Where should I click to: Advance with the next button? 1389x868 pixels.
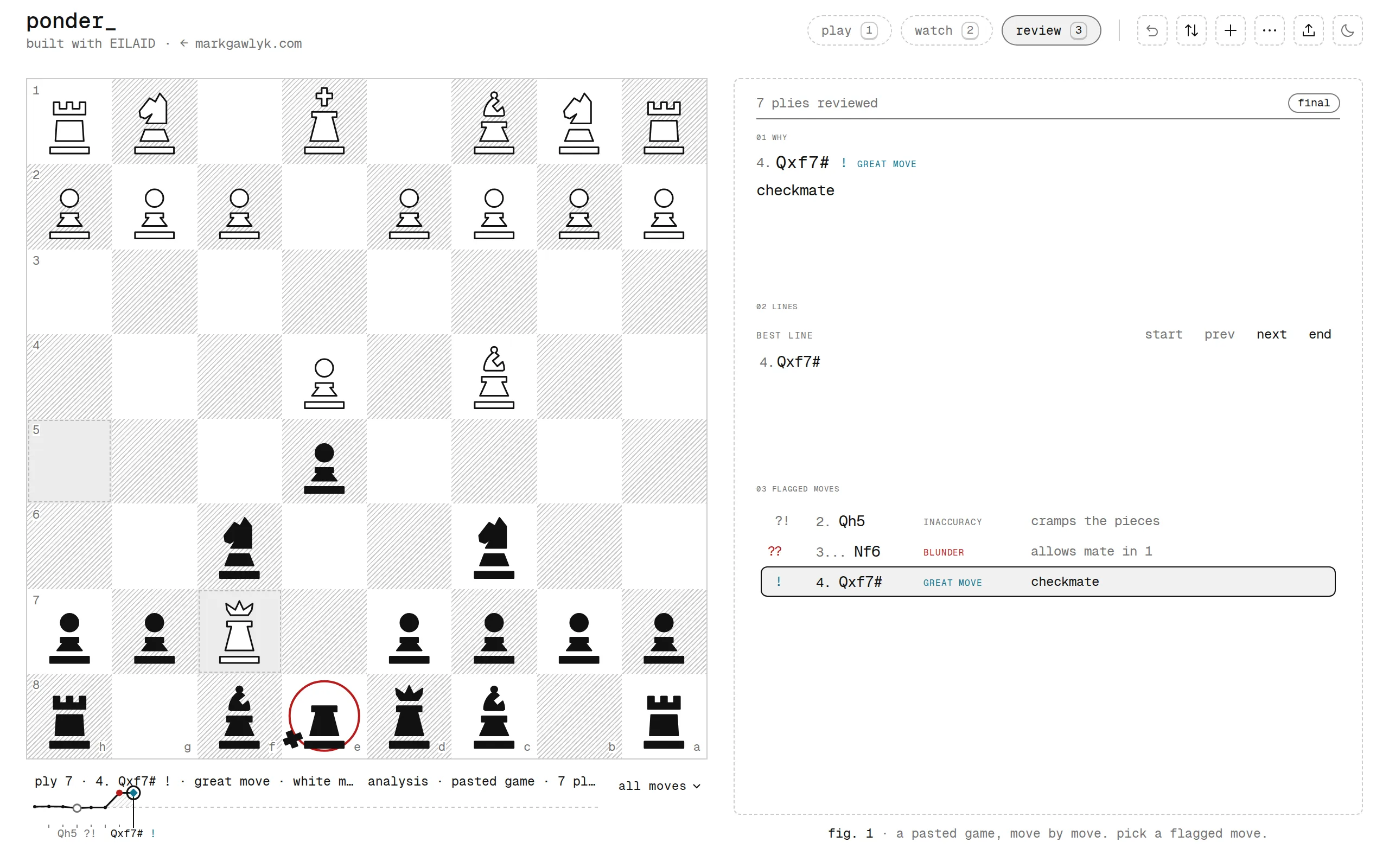click(x=1271, y=334)
